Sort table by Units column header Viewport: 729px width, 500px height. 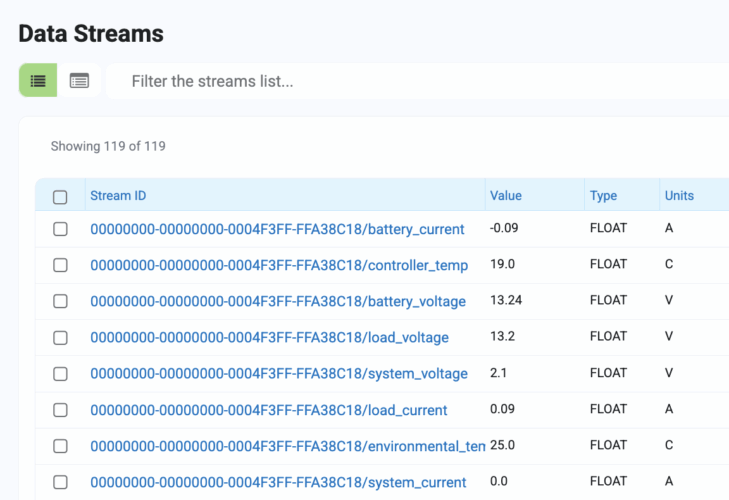pos(679,196)
